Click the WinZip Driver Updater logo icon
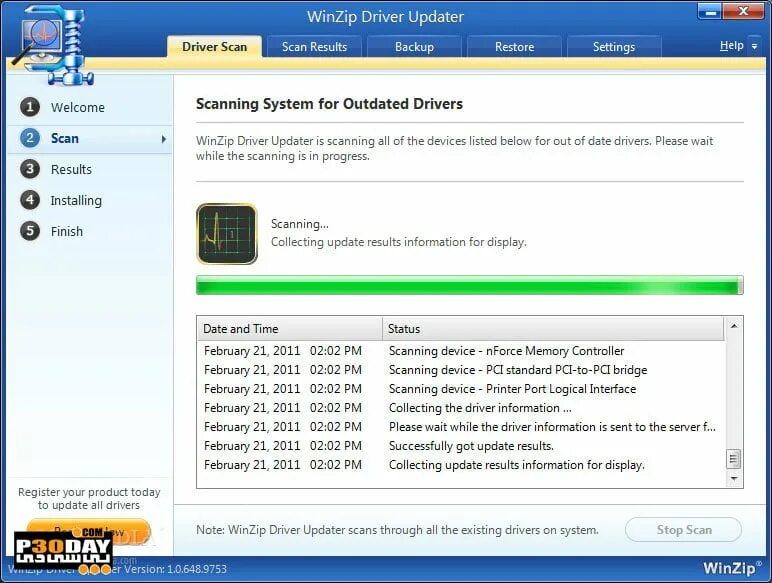This screenshot has height=583, width=772. tap(53, 44)
